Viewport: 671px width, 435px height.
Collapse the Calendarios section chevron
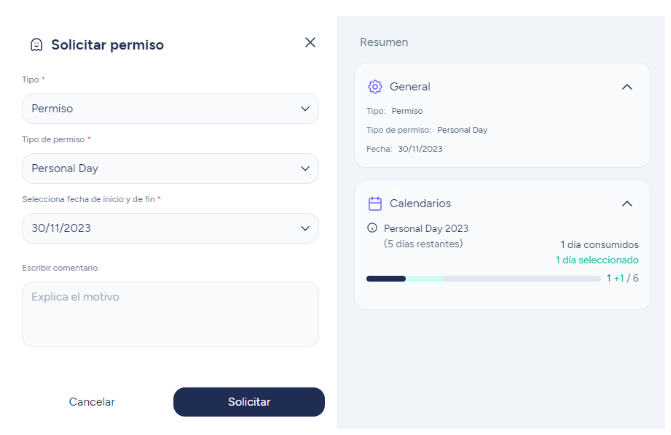627,204
